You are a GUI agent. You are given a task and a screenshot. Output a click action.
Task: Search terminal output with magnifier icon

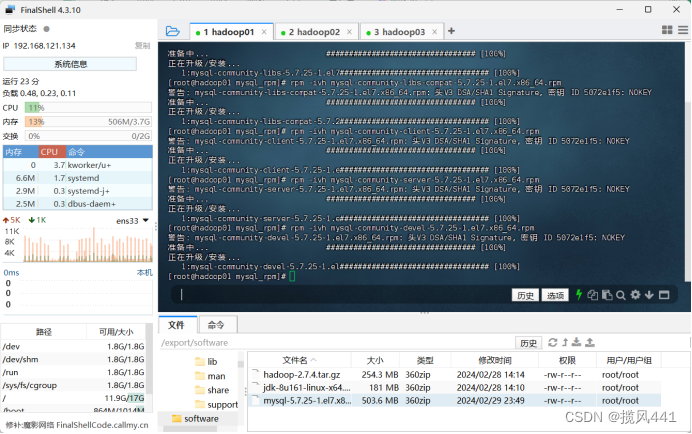tap(621, 295)
